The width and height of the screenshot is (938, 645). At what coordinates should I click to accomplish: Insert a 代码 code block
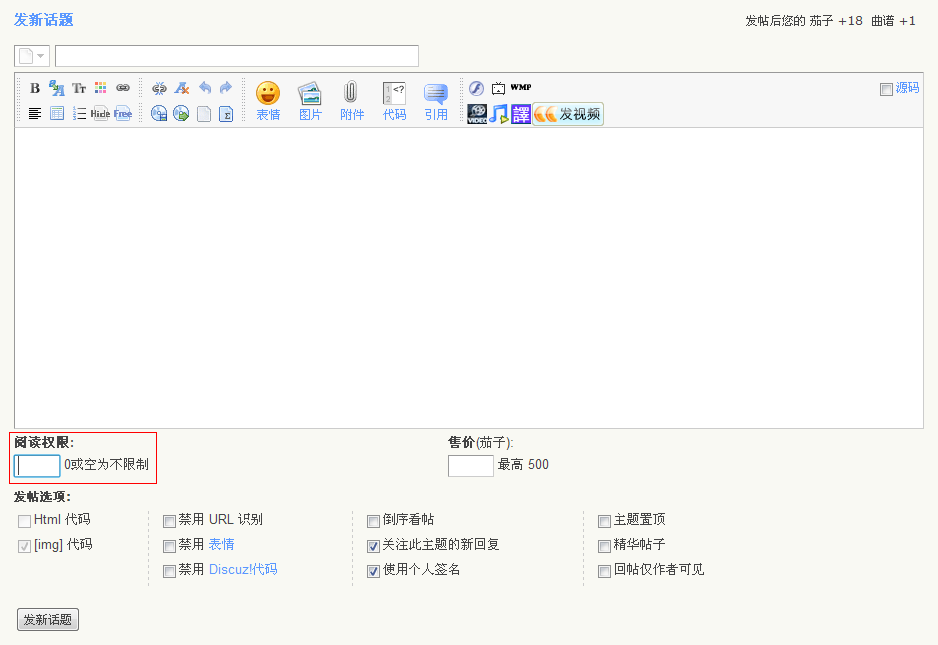pyautogui.click(x=394, y=101)
